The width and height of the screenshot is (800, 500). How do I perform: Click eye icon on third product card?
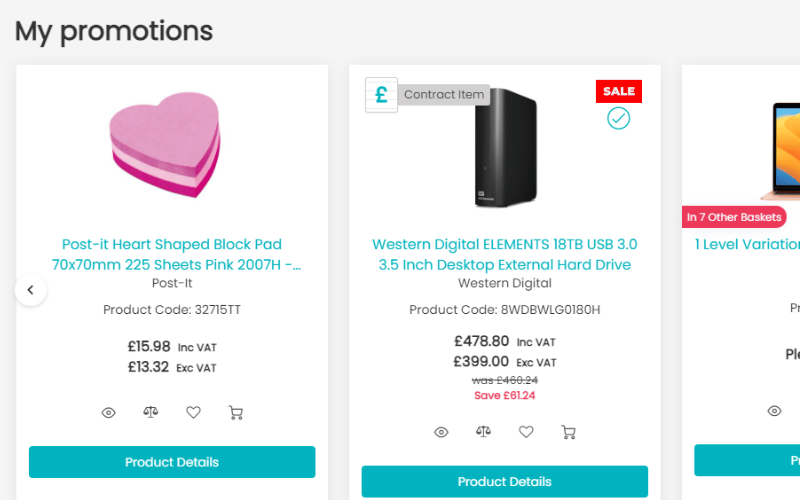(x=774, y=411)
